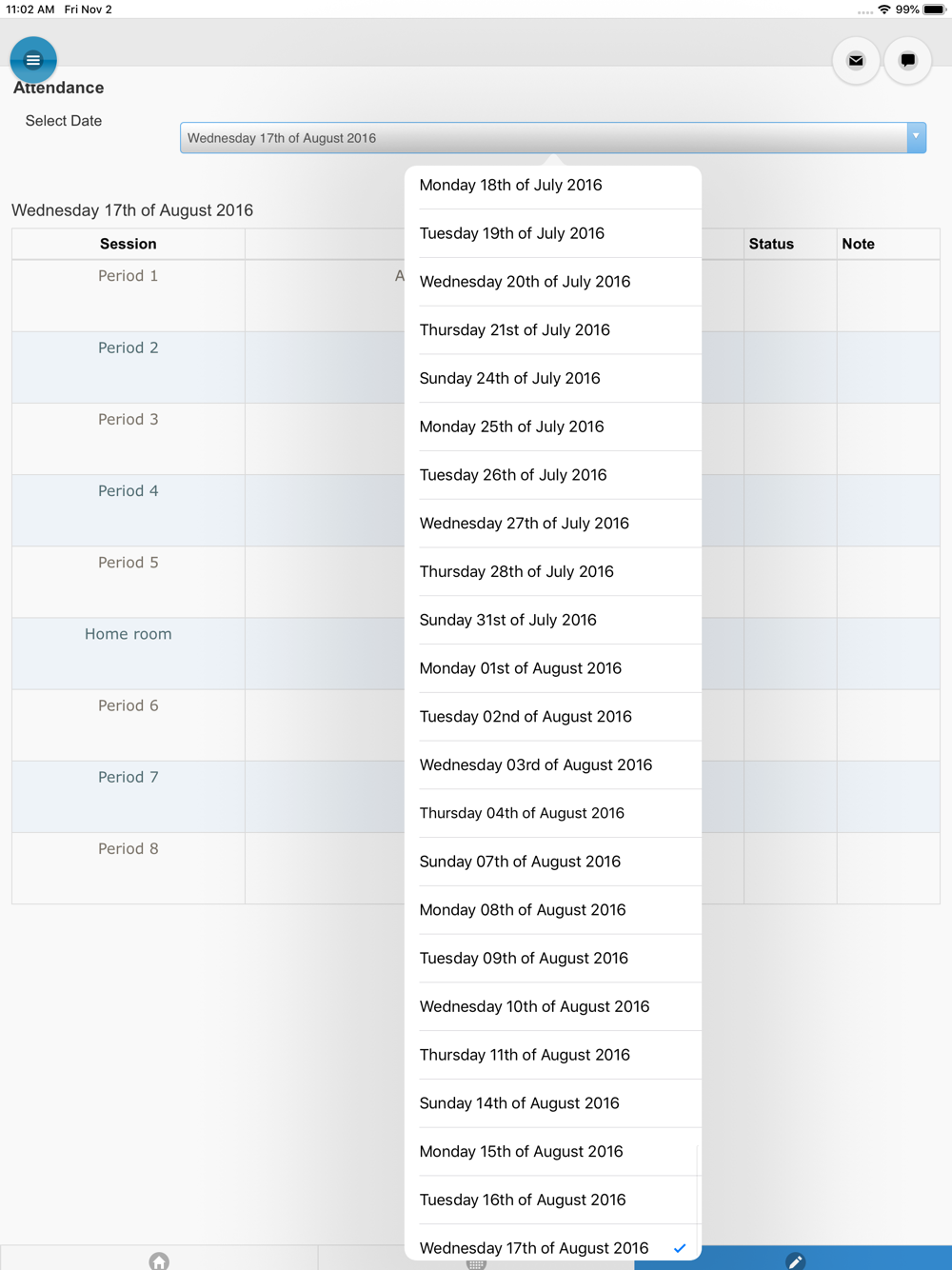Select Sunday 31st of July 2016
Screen dimensions: 952x1270
(553, 620)
